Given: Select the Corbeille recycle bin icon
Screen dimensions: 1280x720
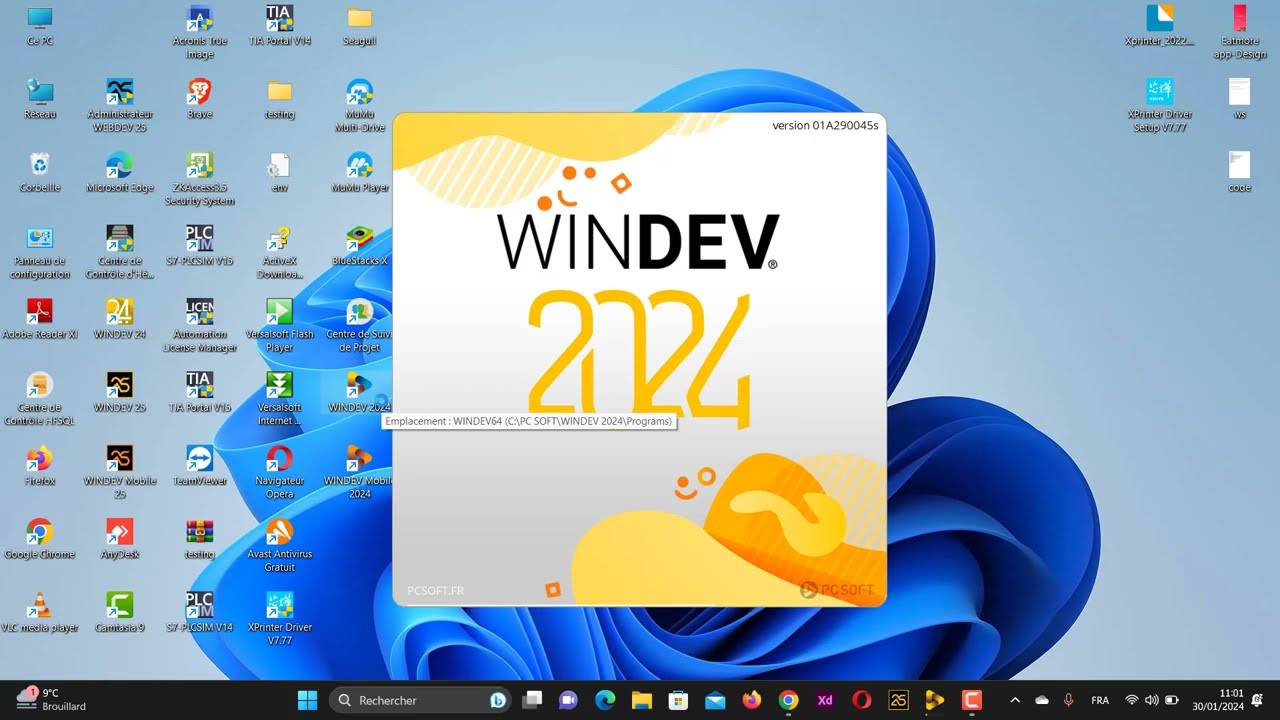Looking at the screenshot, I should (40, 172).
